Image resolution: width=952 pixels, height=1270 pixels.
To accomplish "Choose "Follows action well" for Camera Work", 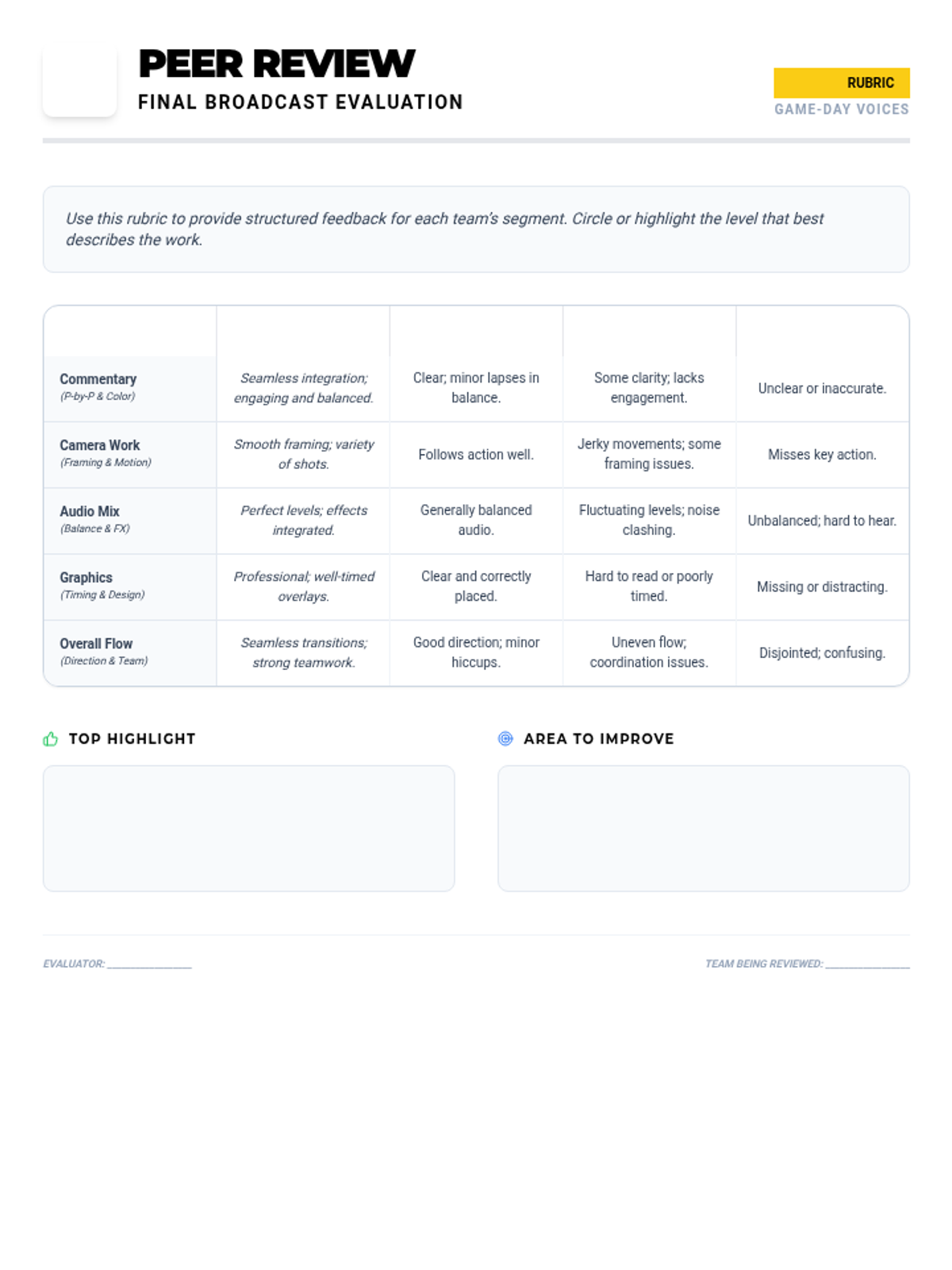I will (x=476, y=455).
